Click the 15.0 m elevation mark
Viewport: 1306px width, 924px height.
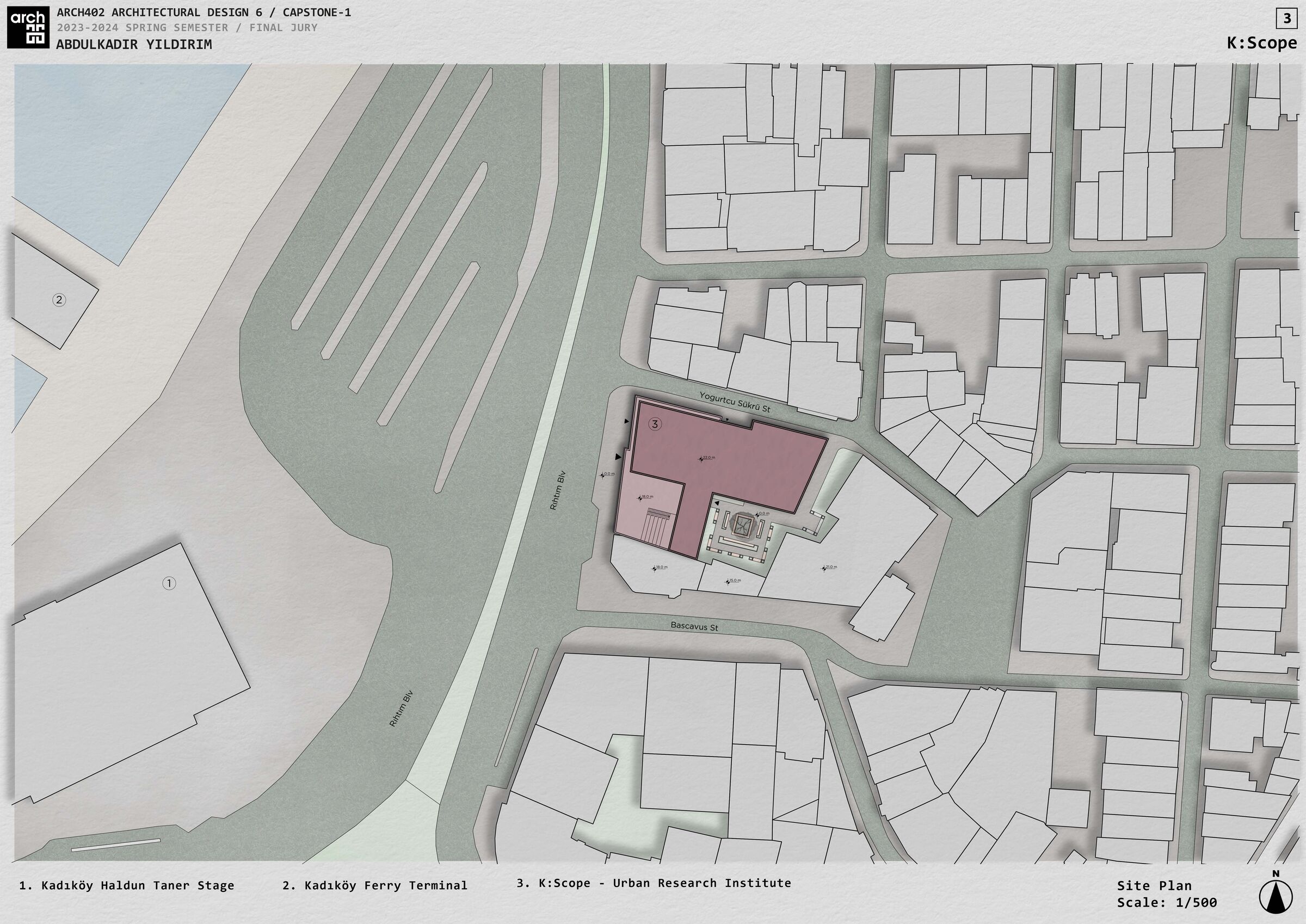coord(733,581)
